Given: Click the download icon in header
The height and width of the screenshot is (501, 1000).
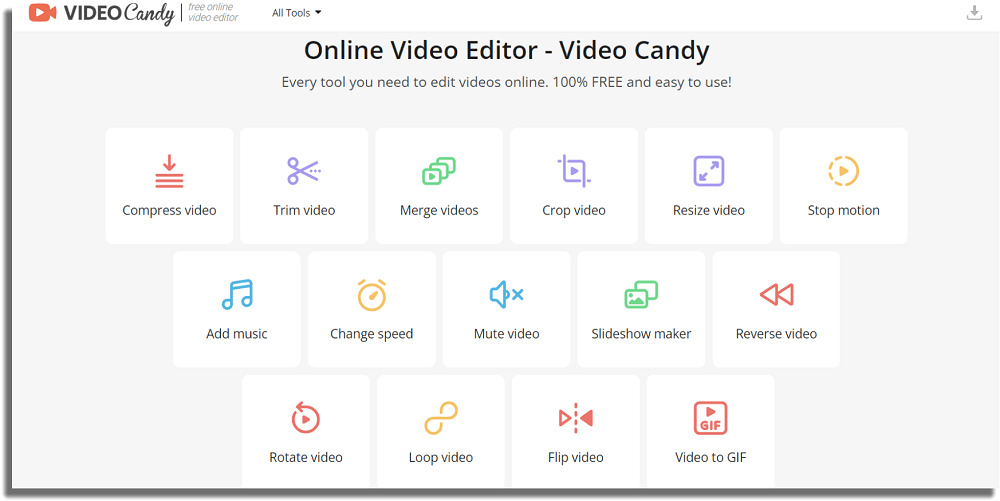Looking at the screenshot, I should point(974,12).
